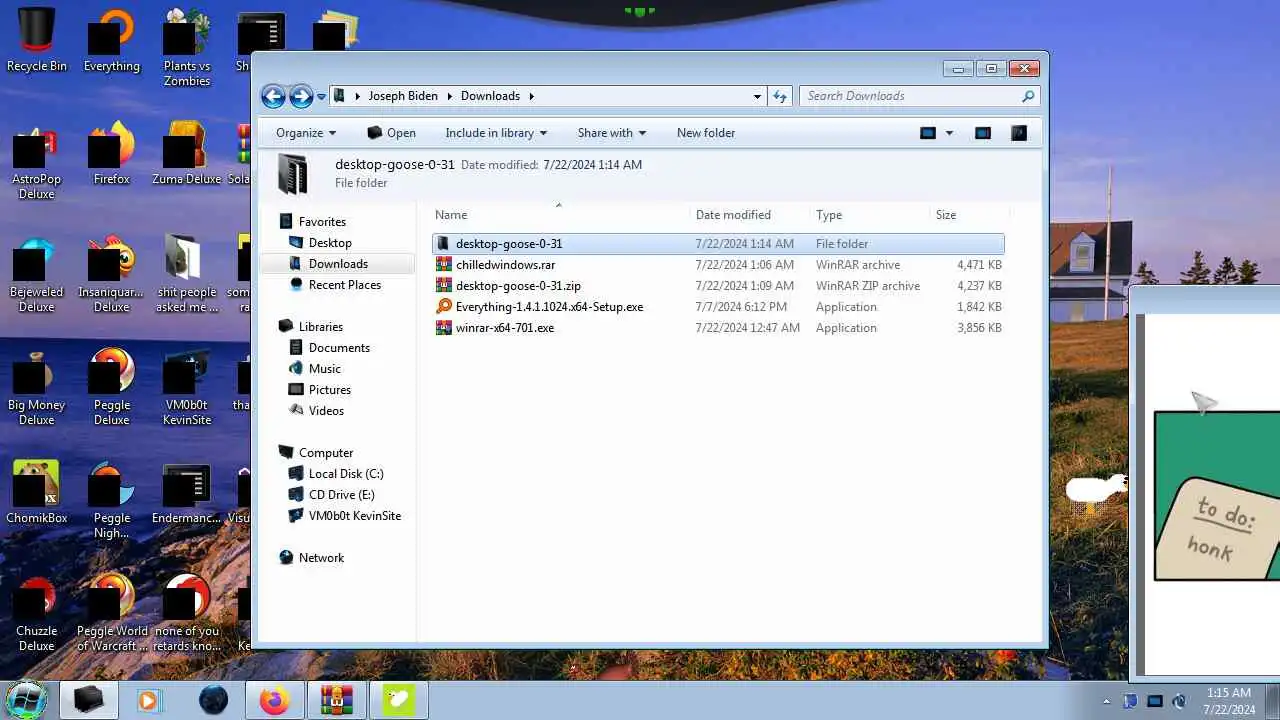This screenshot has width=1280, height=720.
Task: Click Open in the toolbar
Action: tap(391, 133)
